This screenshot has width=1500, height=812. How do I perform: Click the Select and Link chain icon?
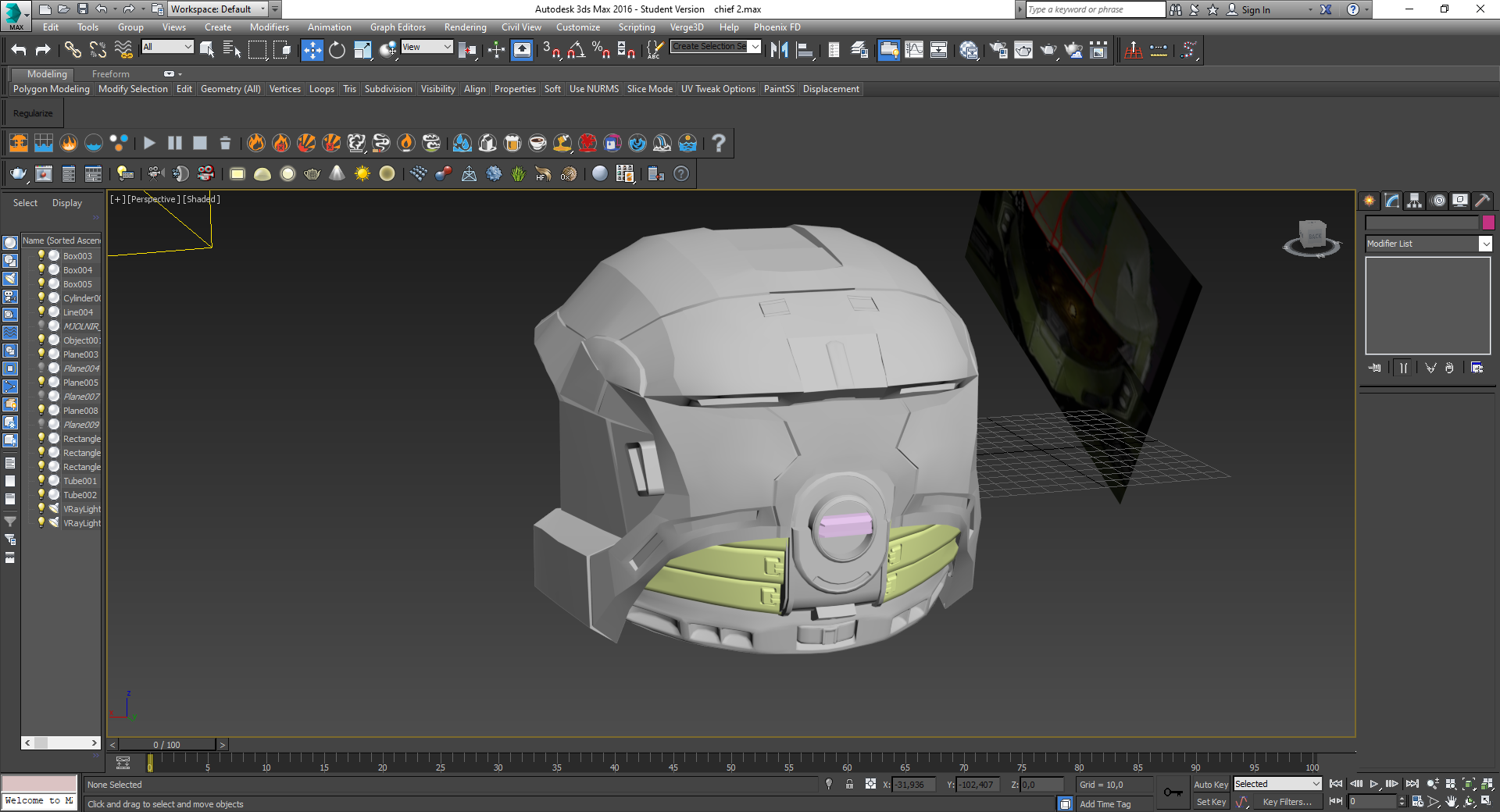click(73, 50)
